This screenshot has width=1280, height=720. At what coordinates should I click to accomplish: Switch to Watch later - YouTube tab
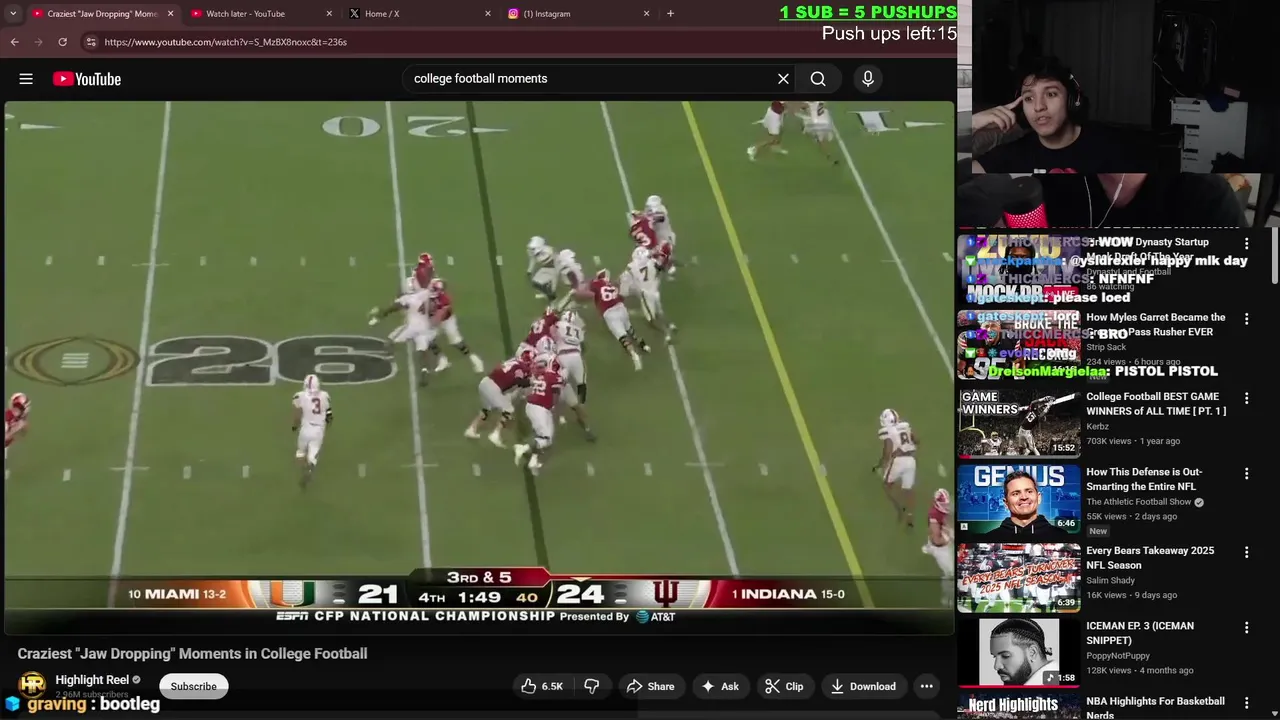click(x=260, y=14)
